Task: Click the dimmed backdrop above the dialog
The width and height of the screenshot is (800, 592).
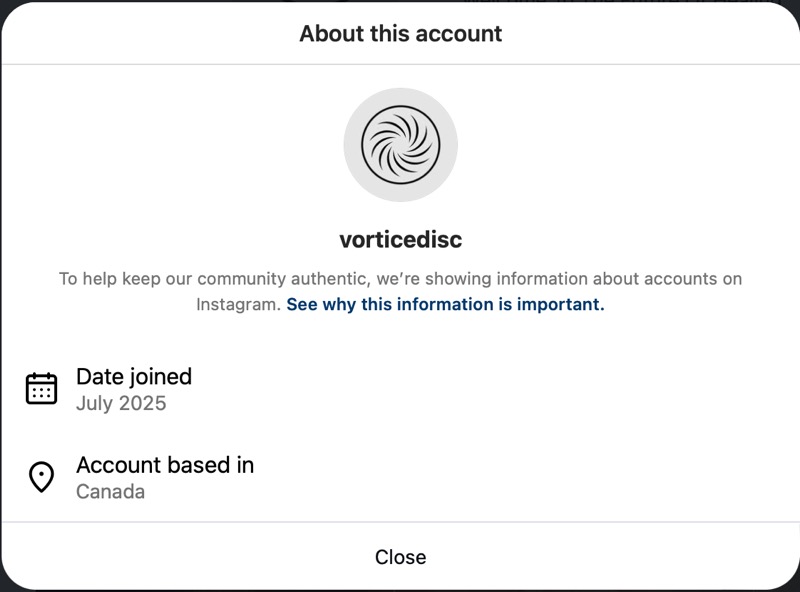Action: [400, 3]
